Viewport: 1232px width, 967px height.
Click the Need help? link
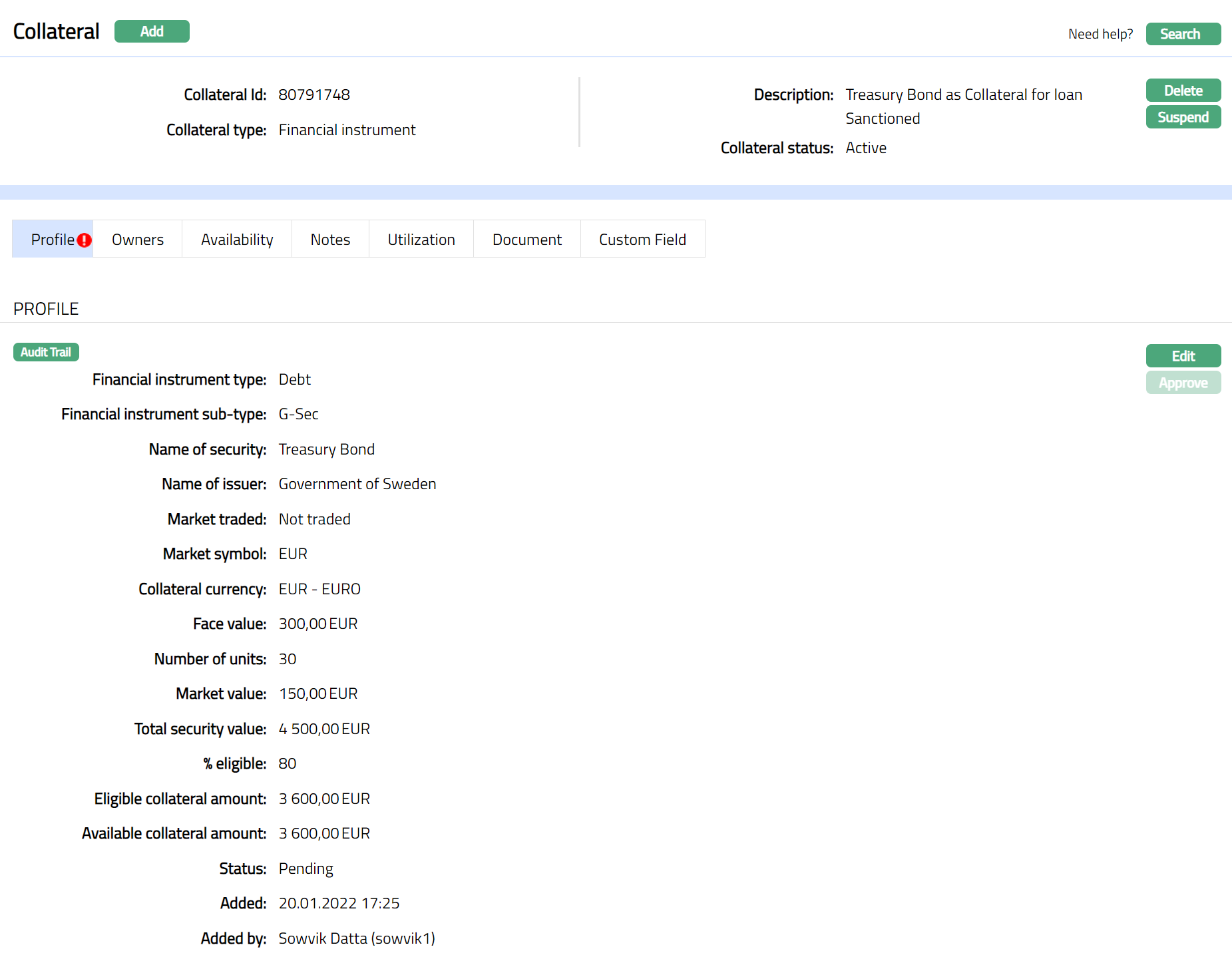1100,34
